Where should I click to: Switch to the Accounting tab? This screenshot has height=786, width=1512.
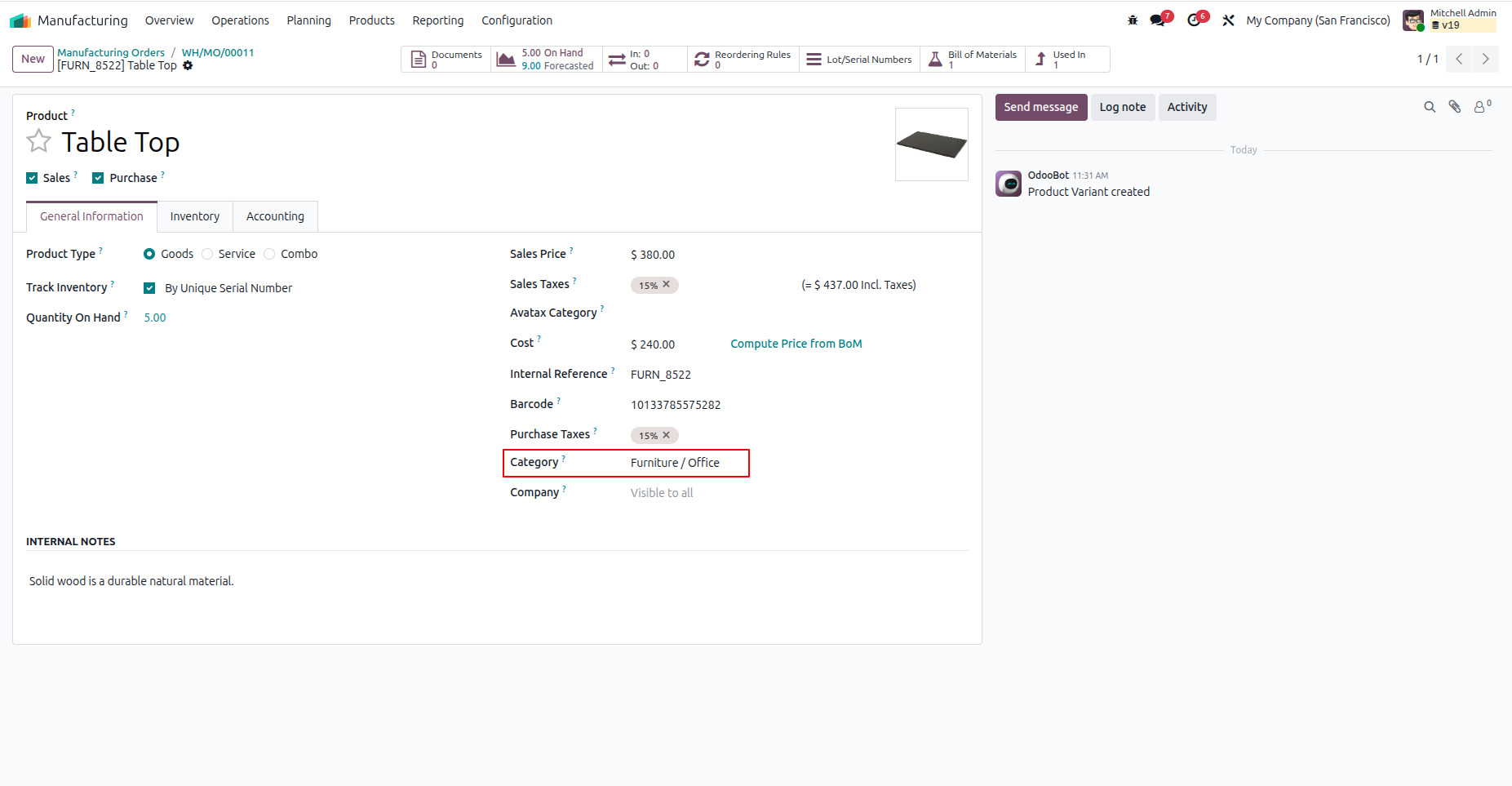pos(275,216)
